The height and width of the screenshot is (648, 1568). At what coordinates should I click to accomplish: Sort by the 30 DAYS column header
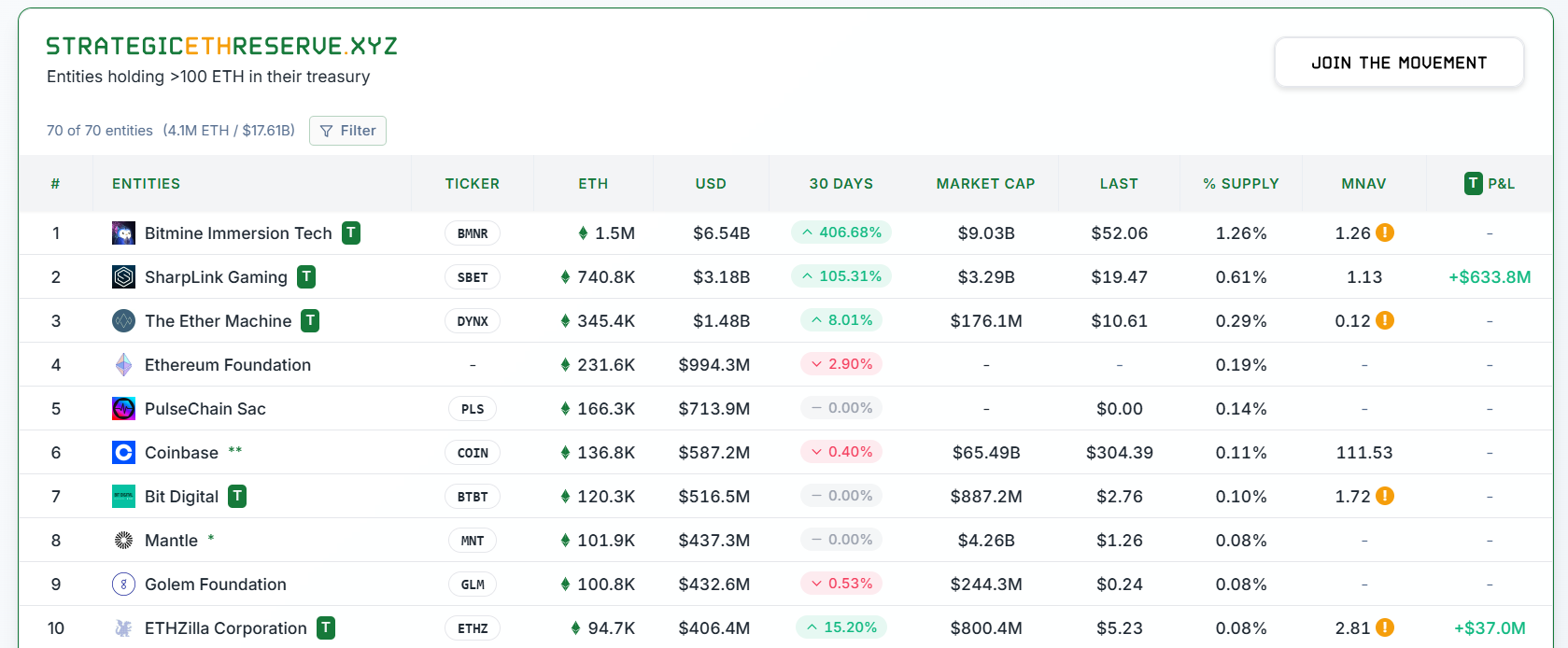click(841, 184)
